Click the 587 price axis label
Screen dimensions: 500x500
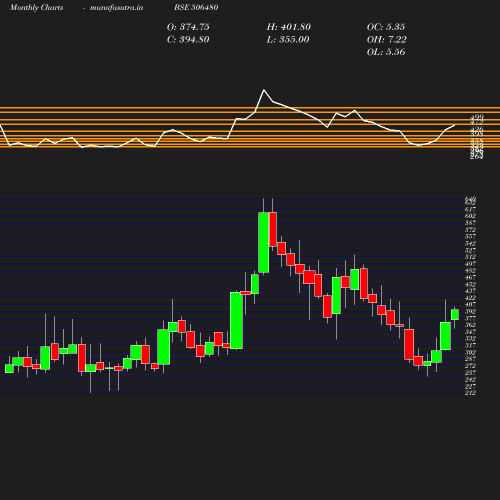tap(470, 223)
